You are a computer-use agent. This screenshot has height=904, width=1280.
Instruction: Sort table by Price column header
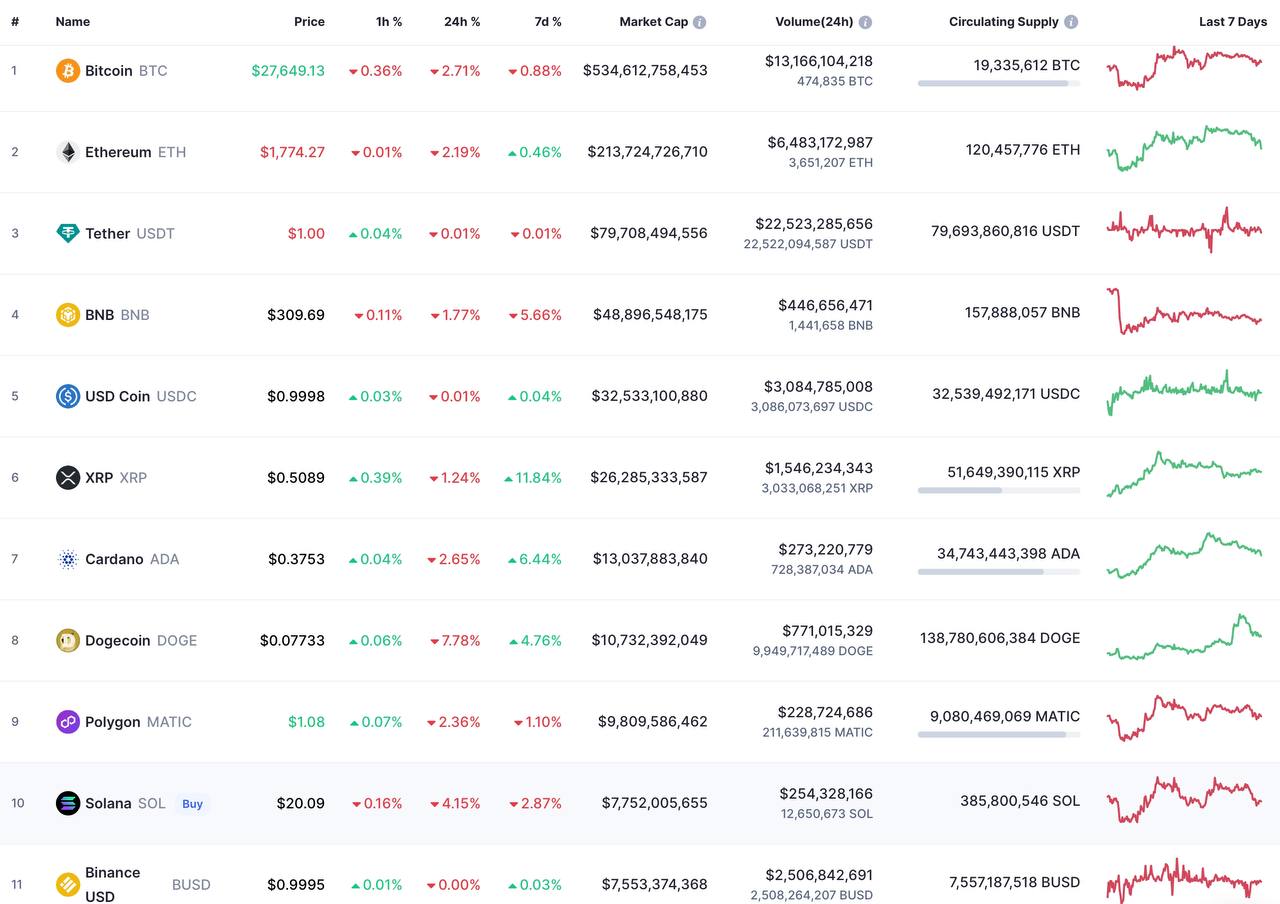(x=309, y=21)
